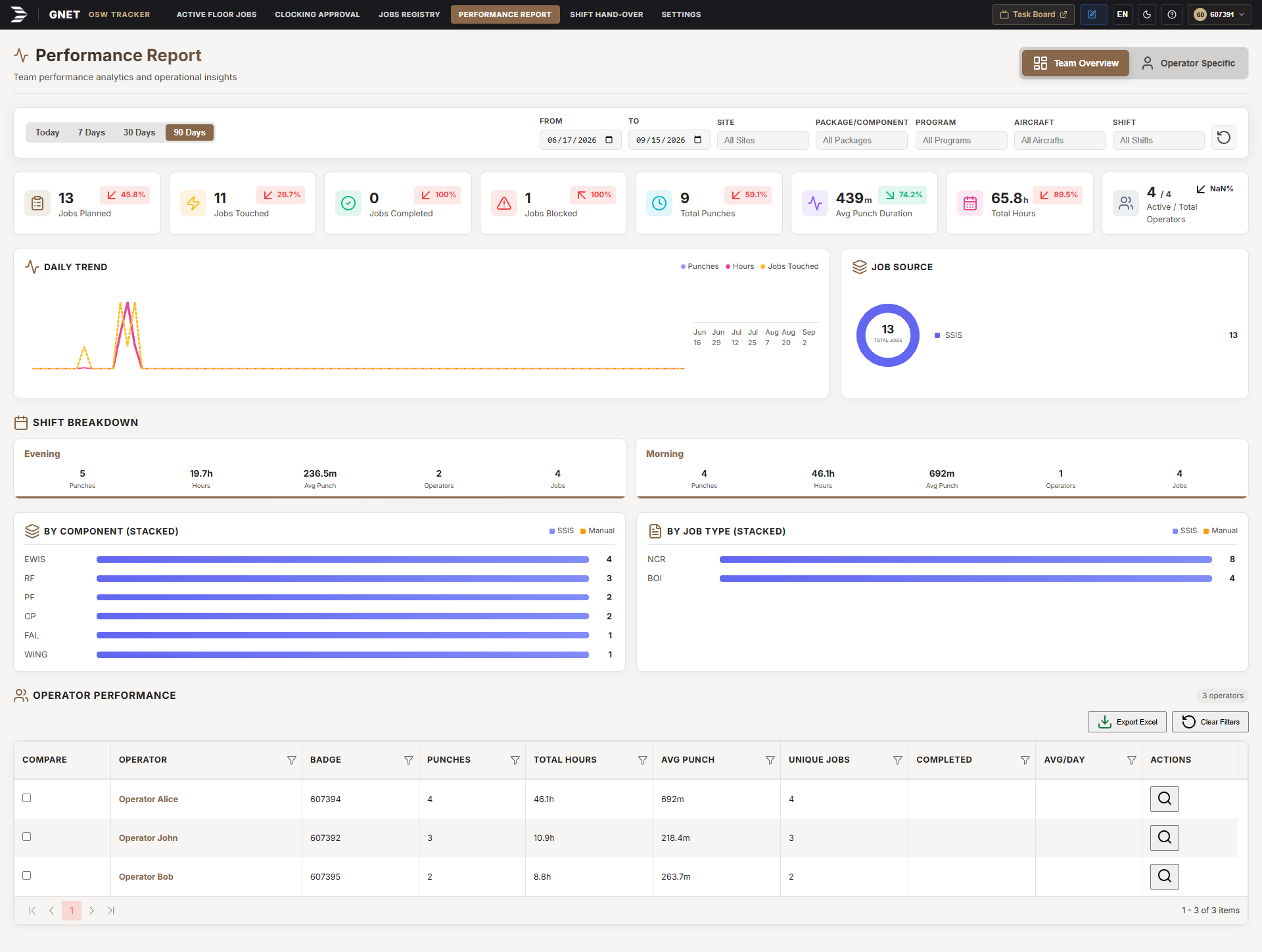This screenshot has width=1262, height=952.
Task: Filter the UNIQUE JOBS column funnel icon
Action: 897,760
